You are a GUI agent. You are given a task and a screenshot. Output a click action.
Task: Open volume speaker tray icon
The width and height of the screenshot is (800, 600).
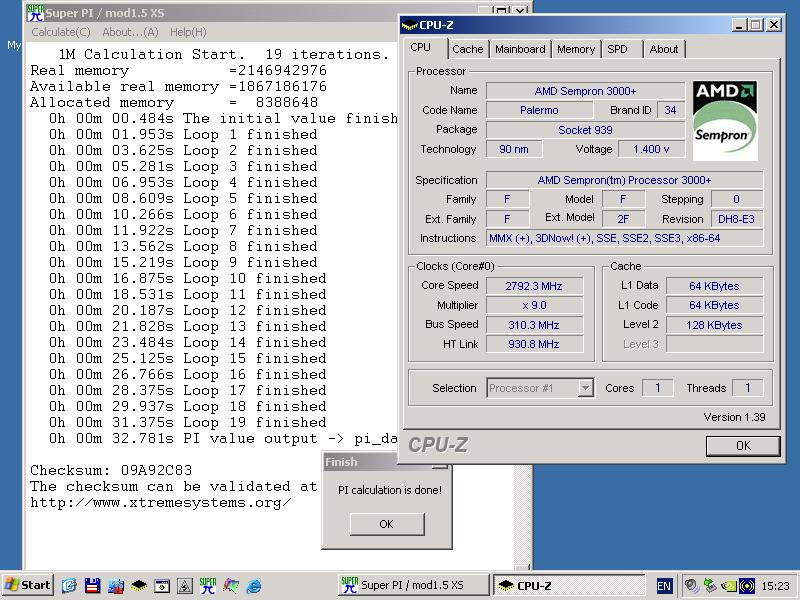[692, 585]
